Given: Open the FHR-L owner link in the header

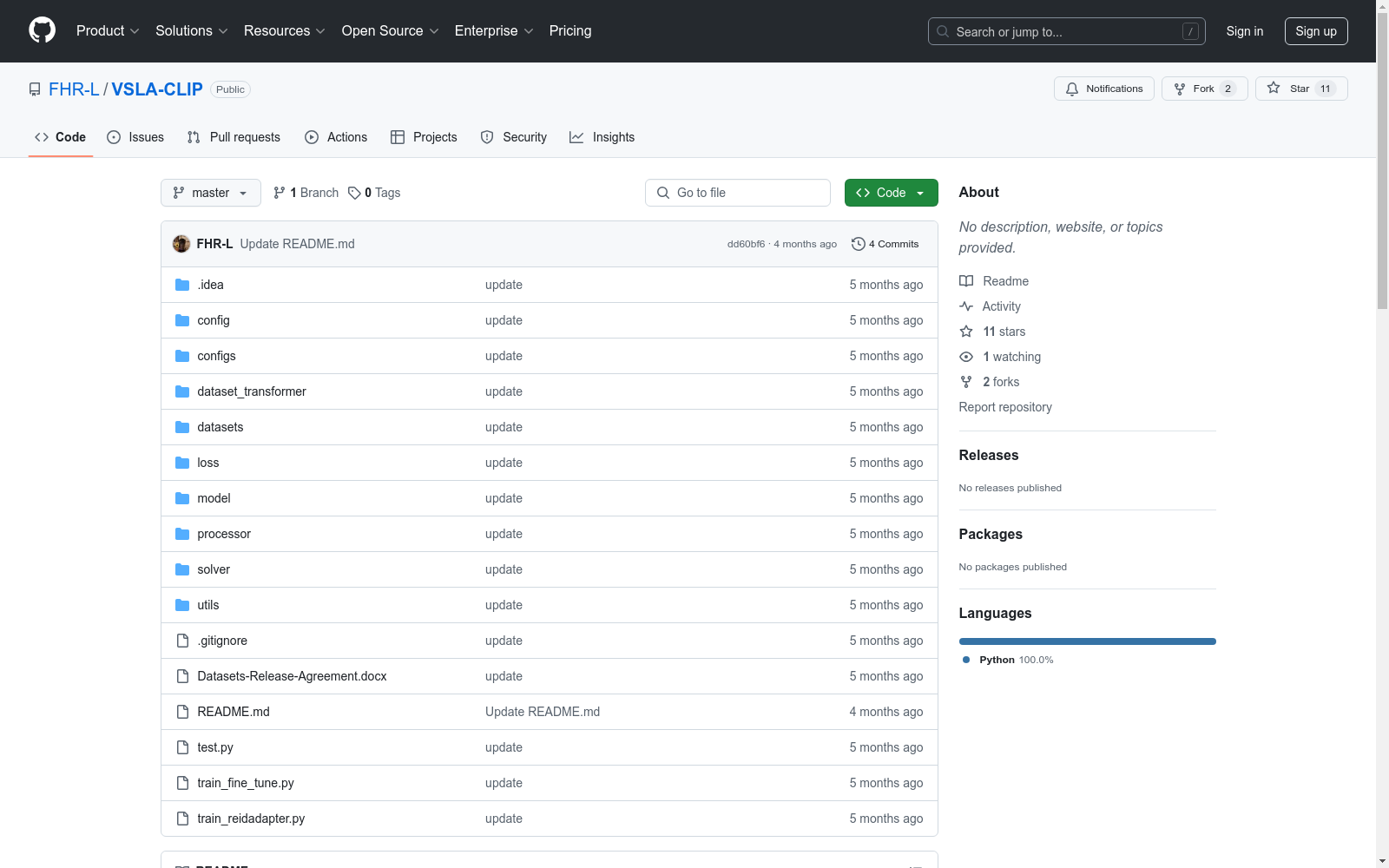Looking at the screenshot, I should click(74, 89).
